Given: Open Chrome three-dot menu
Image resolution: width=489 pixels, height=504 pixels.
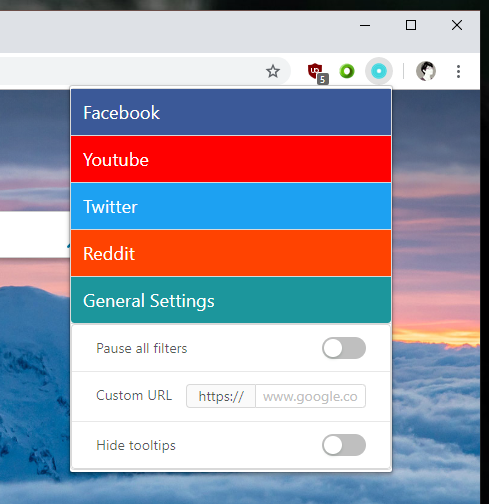Looking at the screenshot, I should [459, 71].
